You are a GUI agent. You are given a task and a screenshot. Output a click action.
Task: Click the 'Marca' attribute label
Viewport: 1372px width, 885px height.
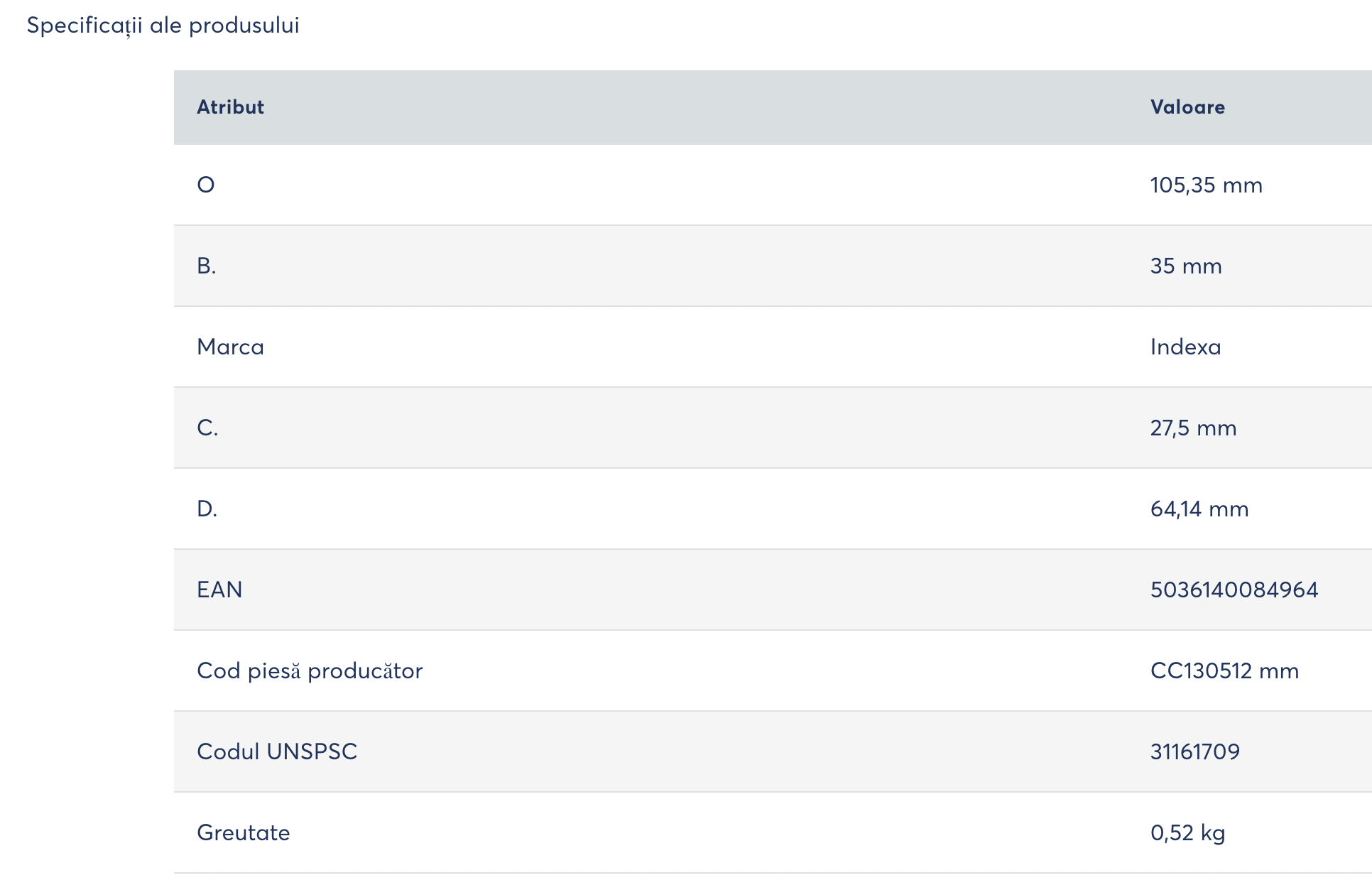[230, 347]
